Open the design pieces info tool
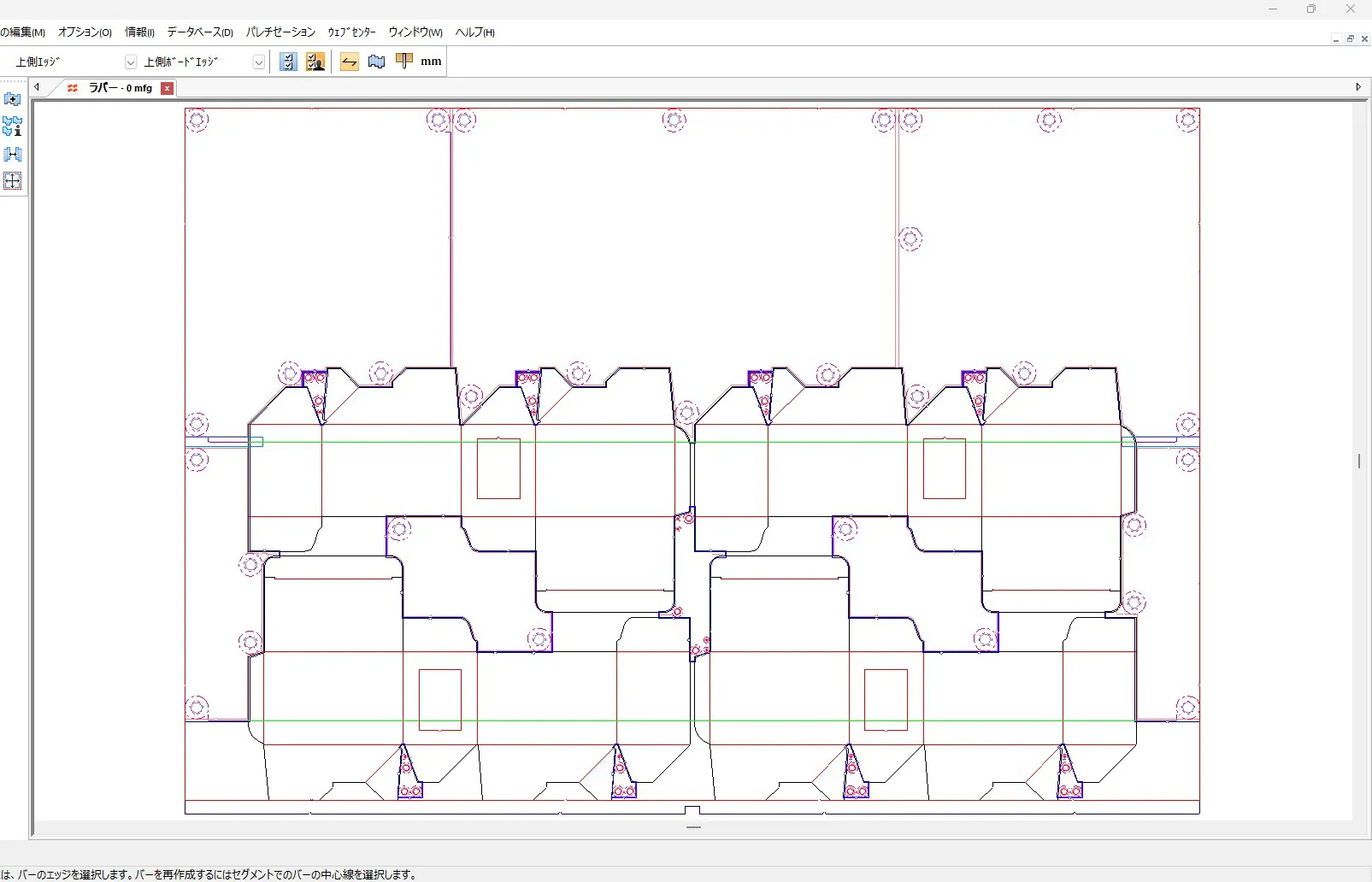1372x882 pixels. pyautogui.click(x=12, y=126)
